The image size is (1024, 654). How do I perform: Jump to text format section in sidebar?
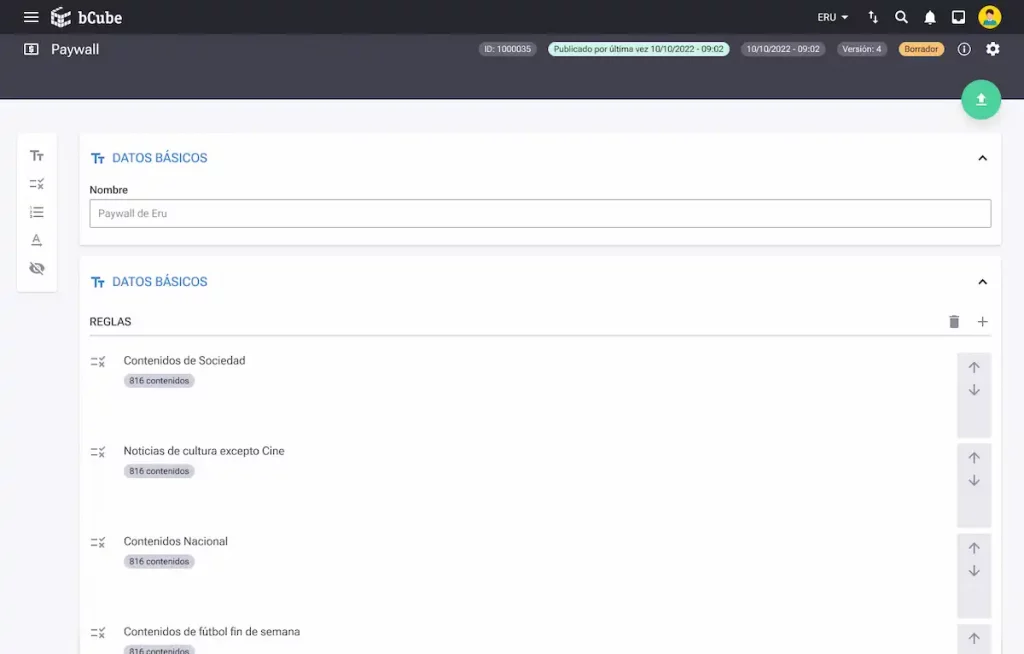tap(37, 240)
